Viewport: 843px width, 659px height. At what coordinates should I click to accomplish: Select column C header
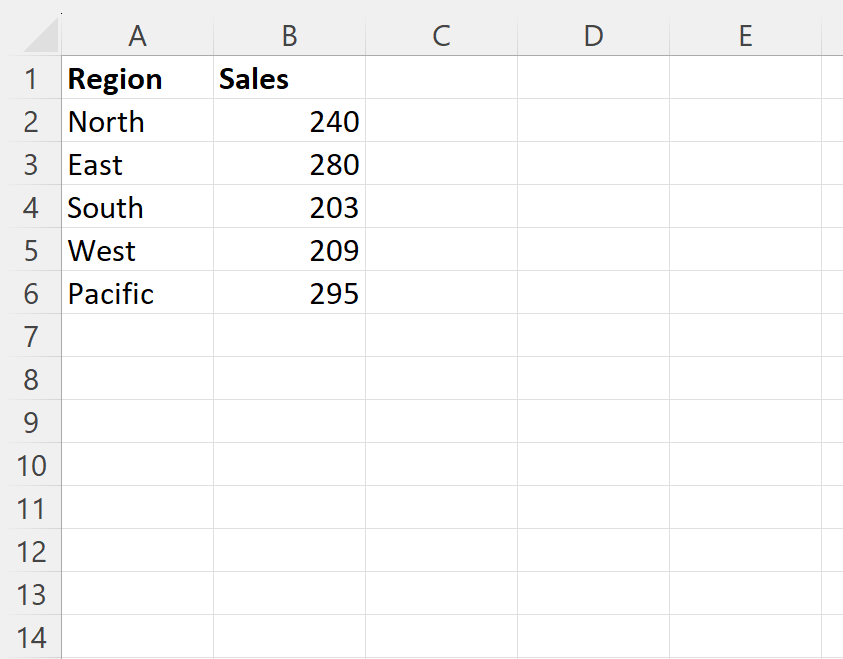pyautogui.click(x=441, y=36)
